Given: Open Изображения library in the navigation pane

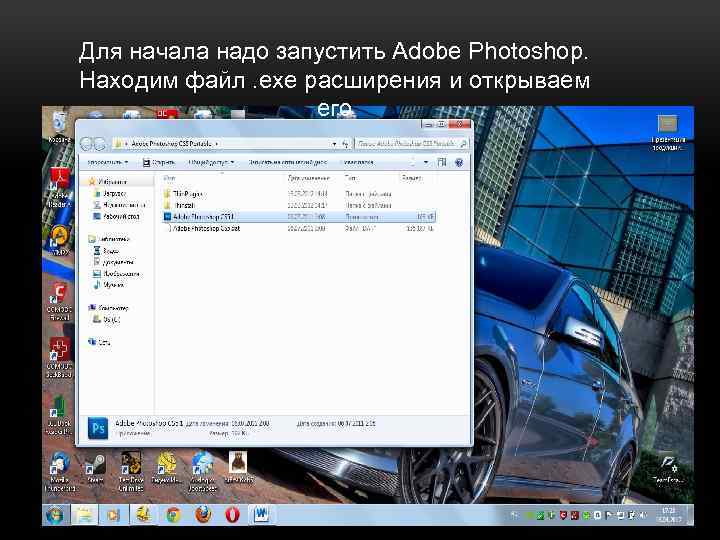Looking at the screenshot, I should [x=116, y=273].
